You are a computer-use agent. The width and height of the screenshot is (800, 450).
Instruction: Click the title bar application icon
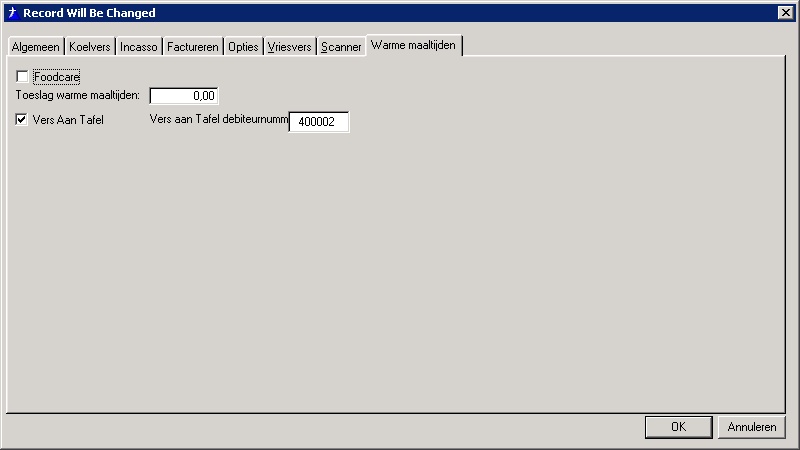click(x=13, y=13)
